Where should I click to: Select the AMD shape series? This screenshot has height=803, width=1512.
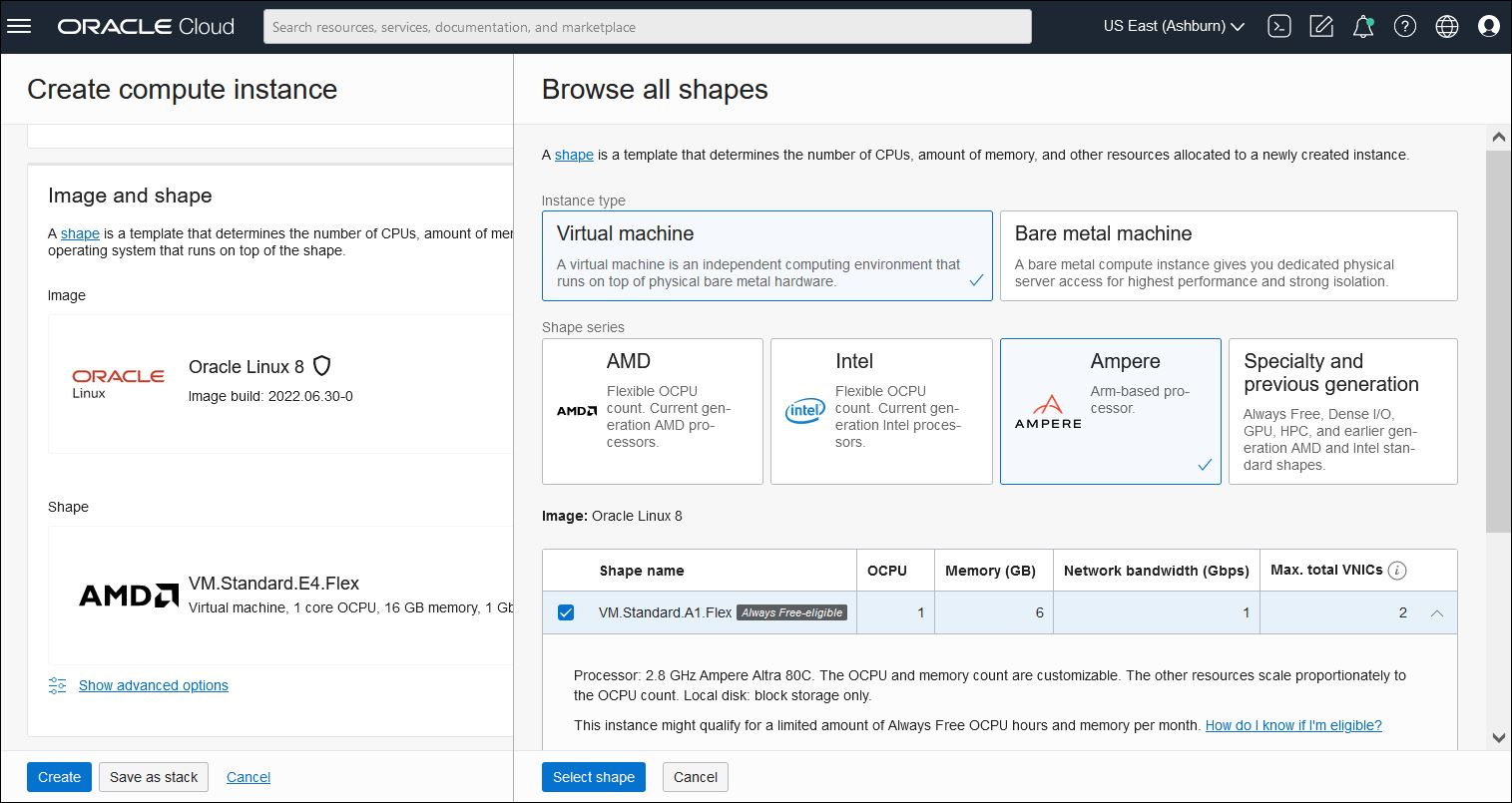click(x=652, y=411)
